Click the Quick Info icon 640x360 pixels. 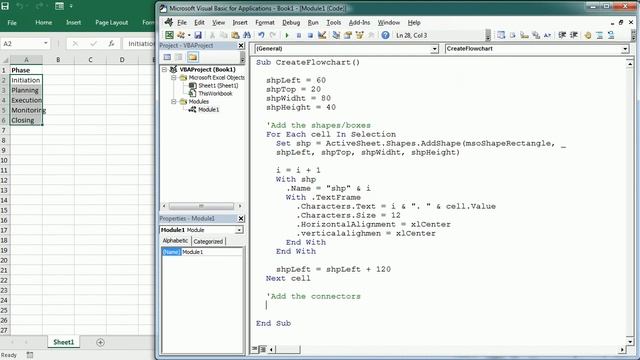point(524,36)
